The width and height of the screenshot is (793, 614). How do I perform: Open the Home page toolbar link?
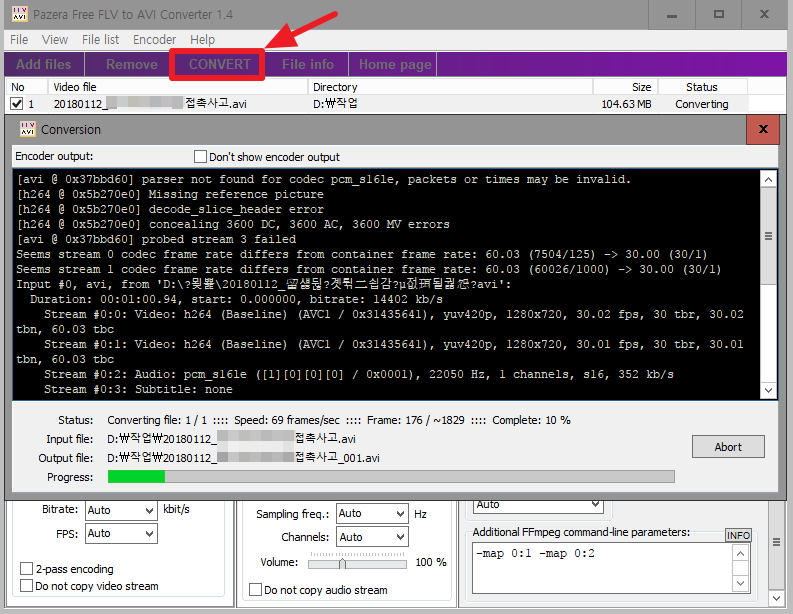click(x=395, y=65)
